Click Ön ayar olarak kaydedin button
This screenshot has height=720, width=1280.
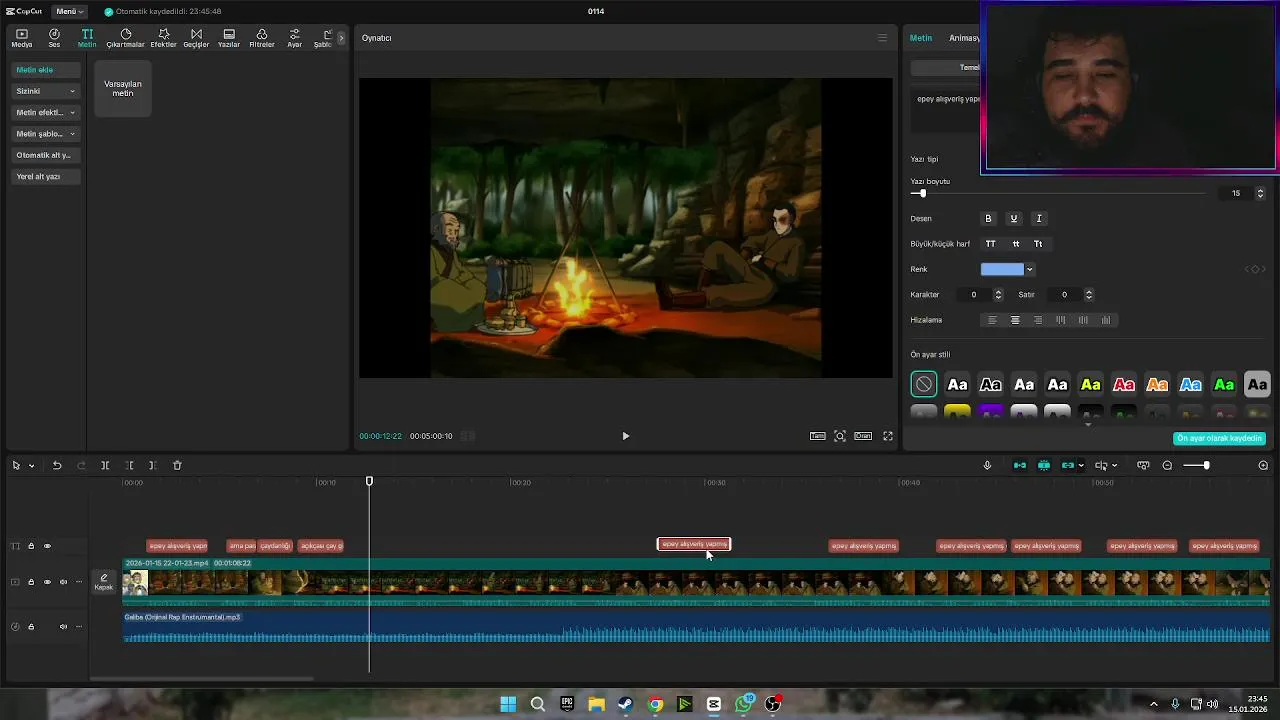[1219, 438]
